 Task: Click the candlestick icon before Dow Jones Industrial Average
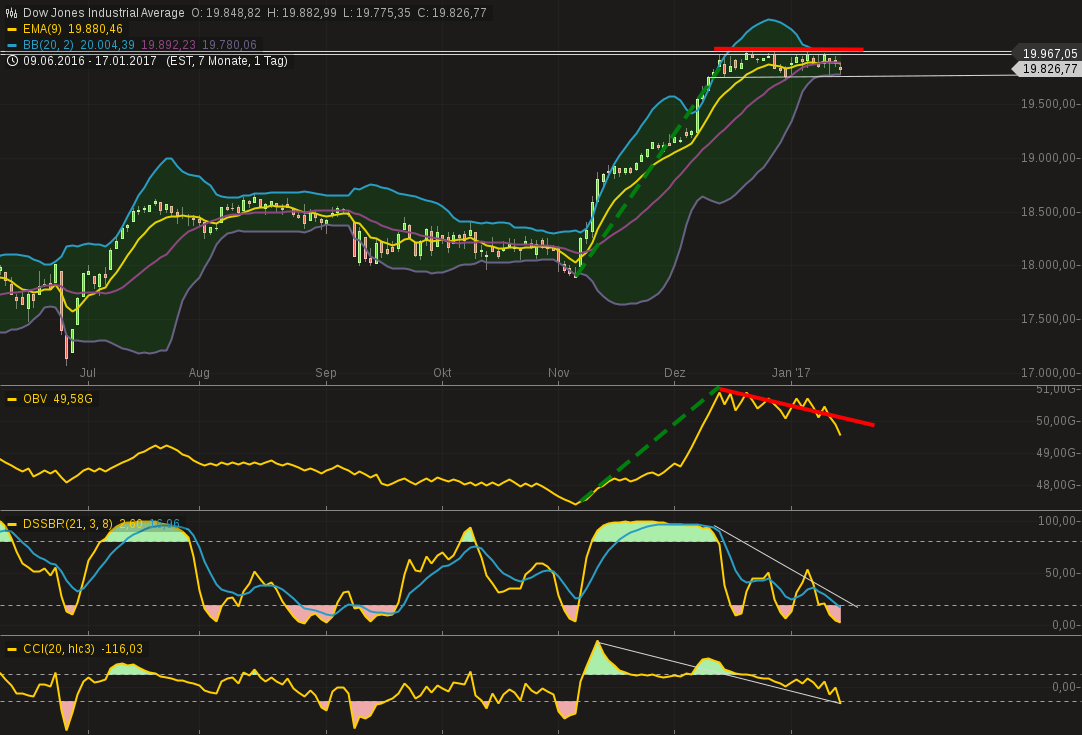coord(11,13)
